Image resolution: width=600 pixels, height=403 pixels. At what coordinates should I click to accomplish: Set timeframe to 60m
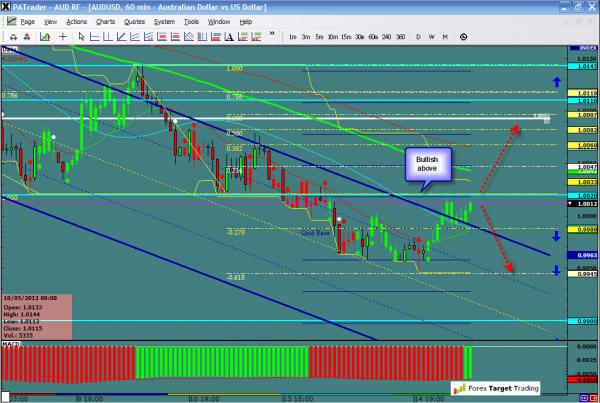[x=373, y=37]
